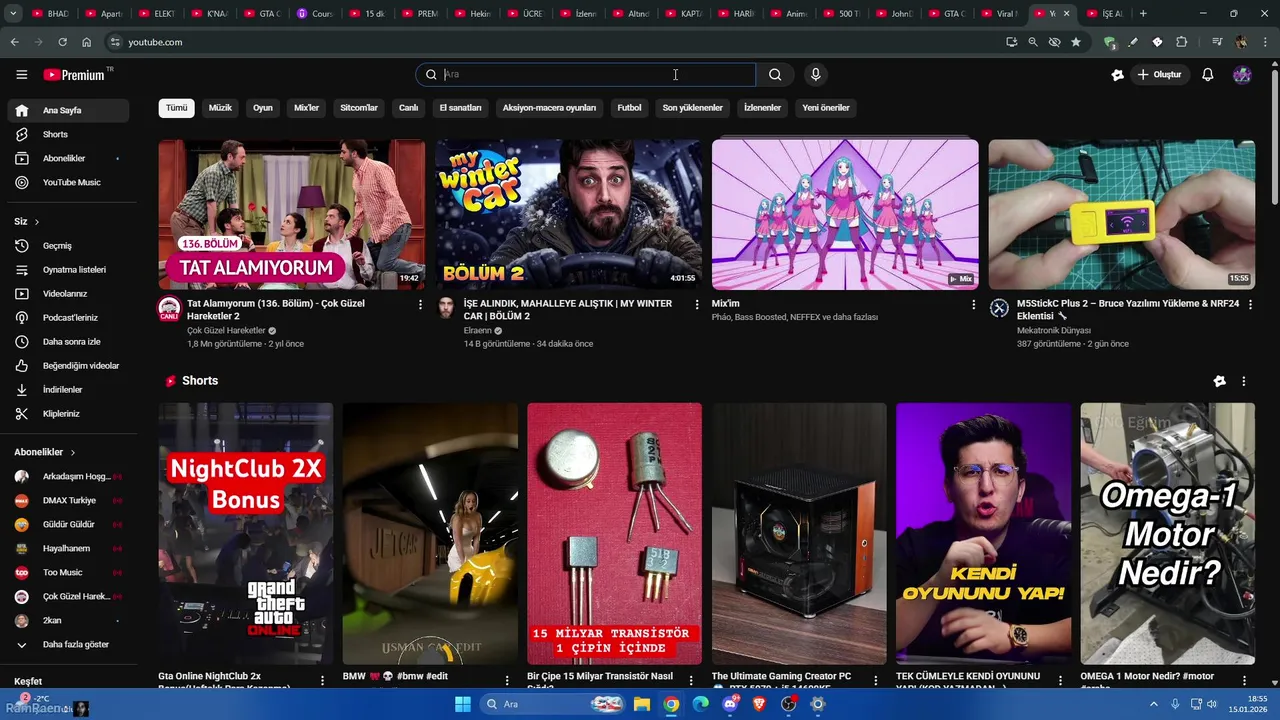Open Discord from the taskbar
Screen dimensions: 1280x720
(x=730, y=704)
